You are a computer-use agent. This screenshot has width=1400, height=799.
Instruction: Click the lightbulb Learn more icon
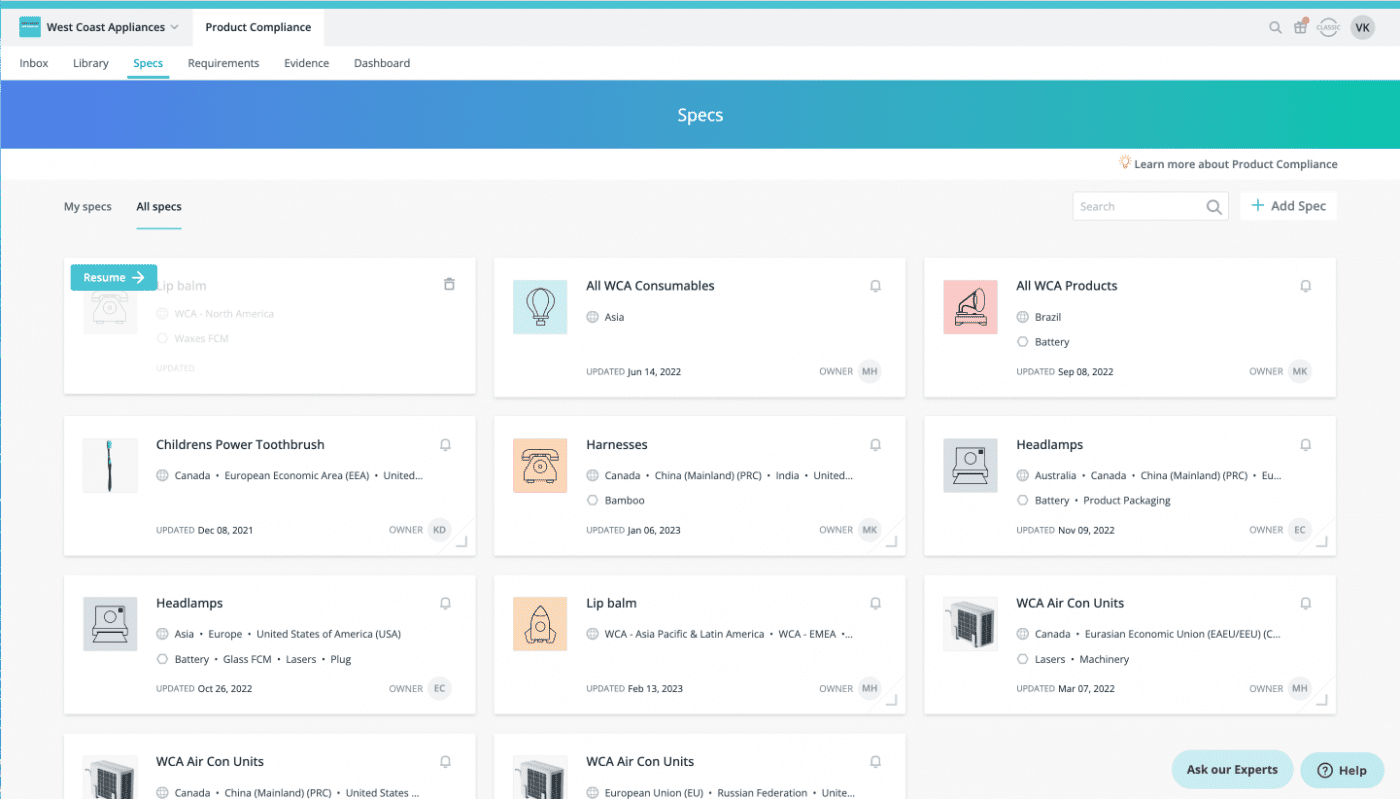coord(1125,162)
